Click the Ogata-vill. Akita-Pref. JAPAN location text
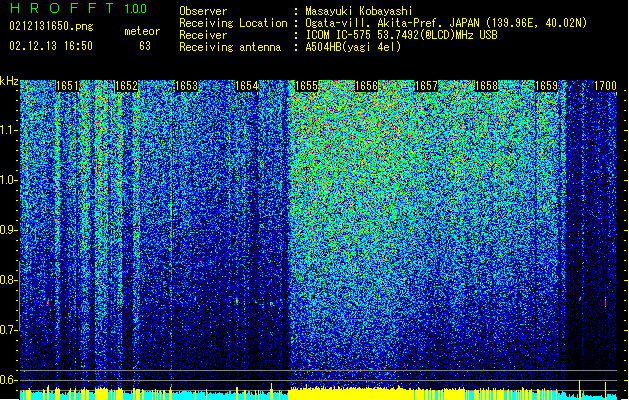The image size is (629, 400). pos(446,23)
